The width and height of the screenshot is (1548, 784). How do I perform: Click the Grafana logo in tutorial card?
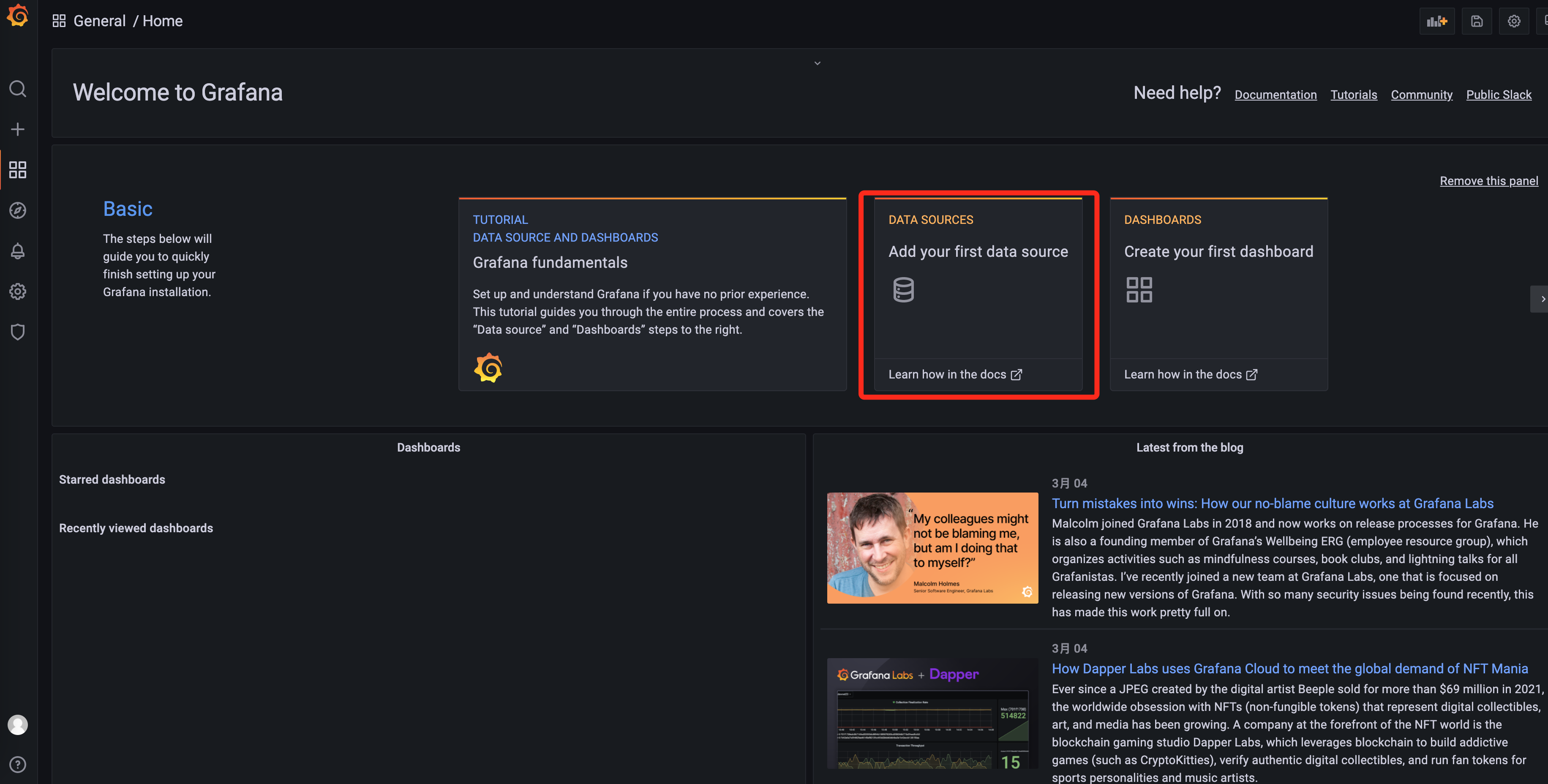pos(488,367)
